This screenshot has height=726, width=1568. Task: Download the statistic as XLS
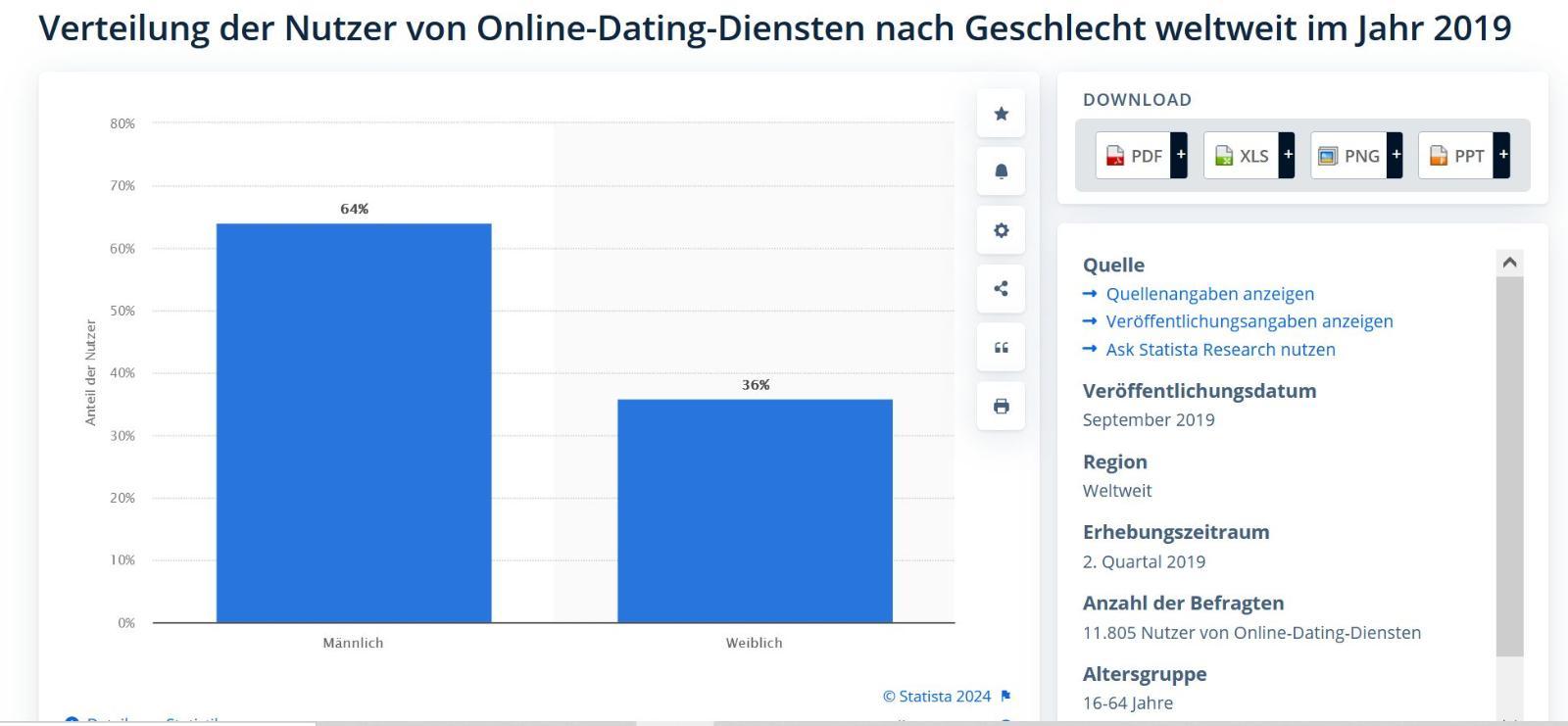pyautogui.click(x=1242, y=156)
